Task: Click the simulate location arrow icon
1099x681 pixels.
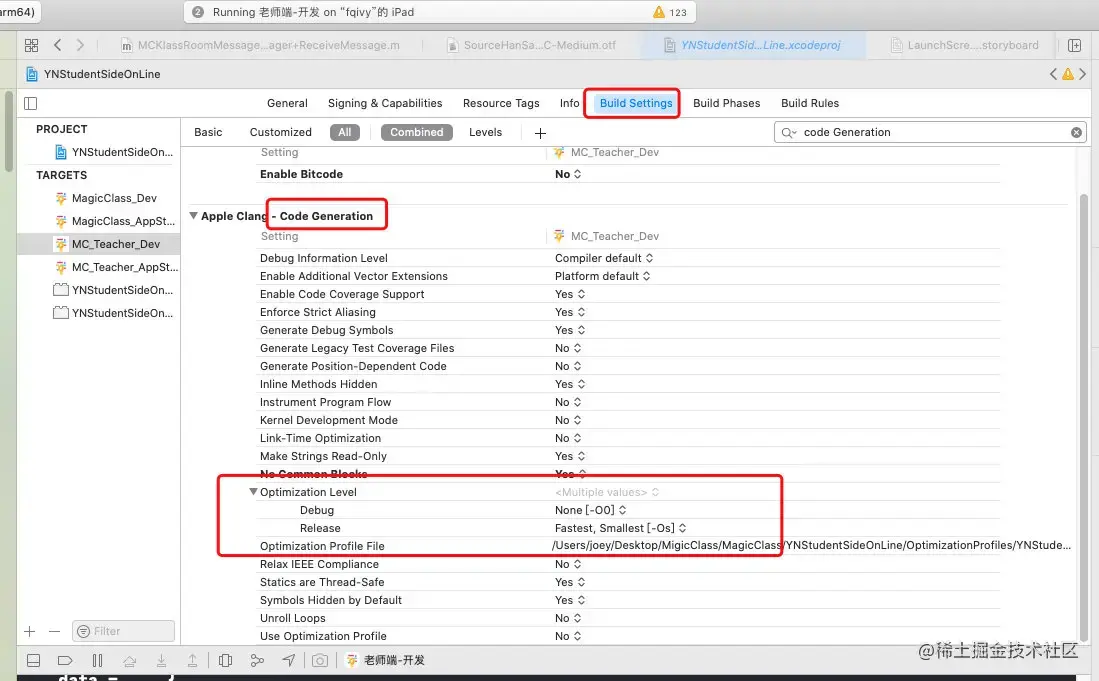Action: click(289, 660)
